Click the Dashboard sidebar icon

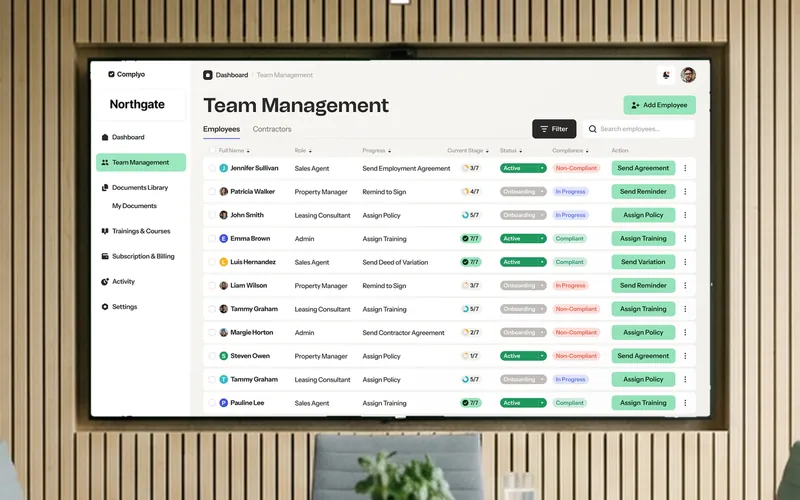(105, 137)
